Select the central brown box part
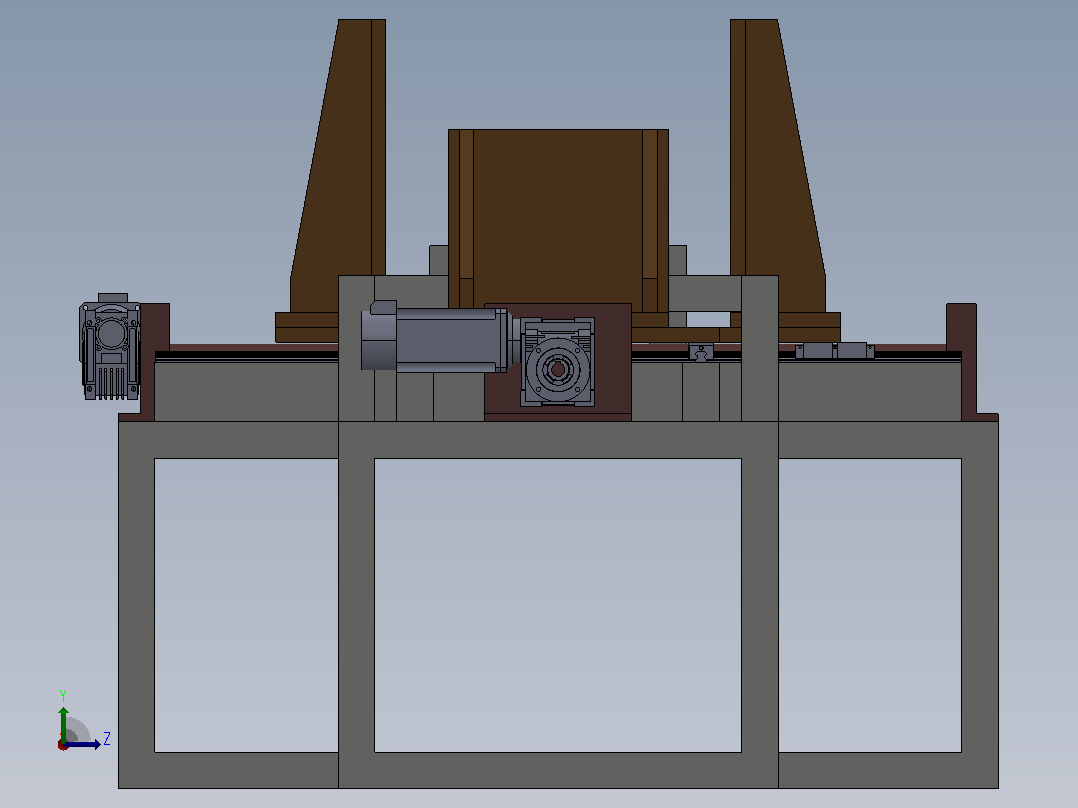Image resolution: width=1078 pixels, height=808 pixels. point(558,220)
